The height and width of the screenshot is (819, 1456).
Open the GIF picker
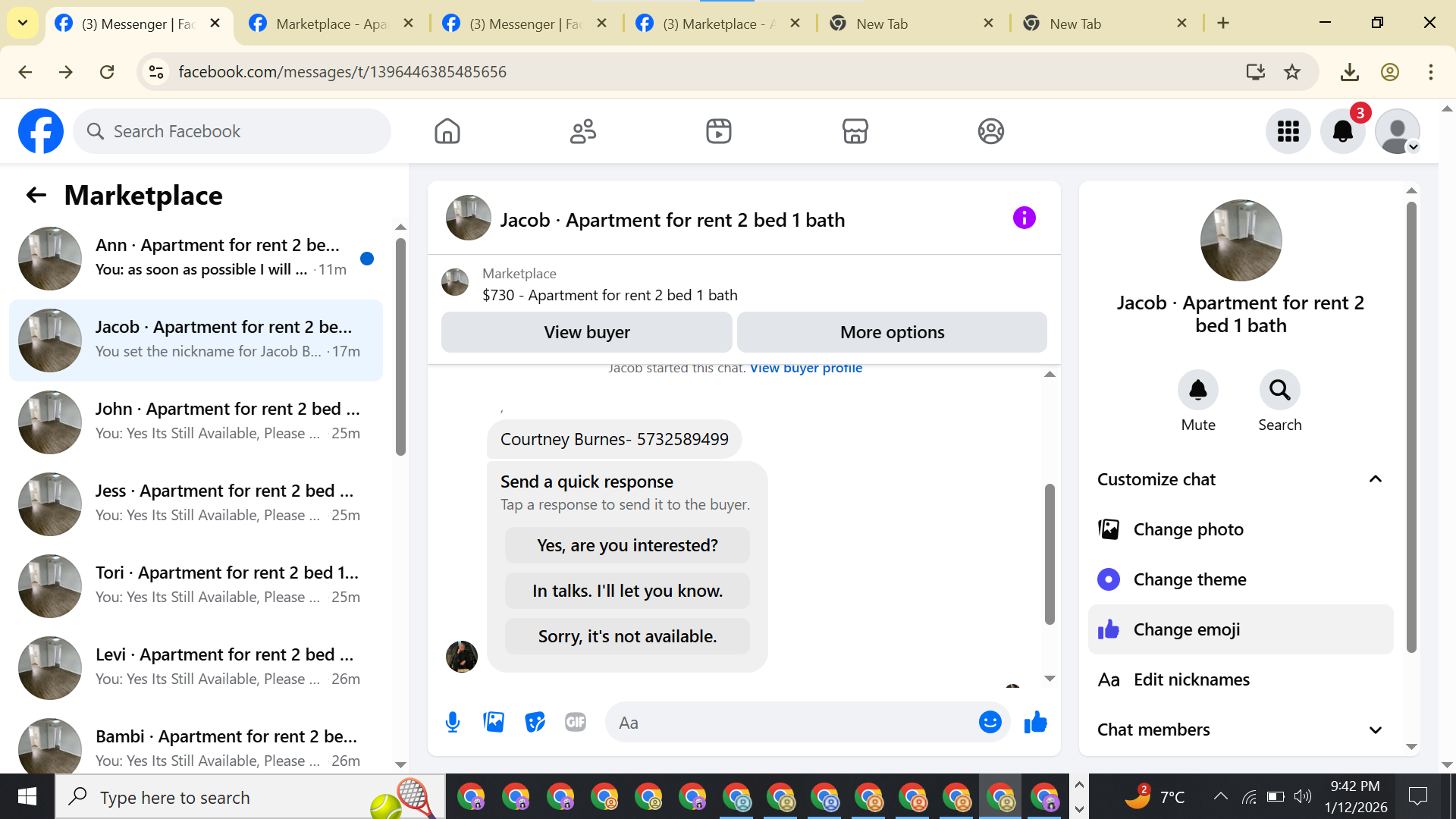point(576,722)
